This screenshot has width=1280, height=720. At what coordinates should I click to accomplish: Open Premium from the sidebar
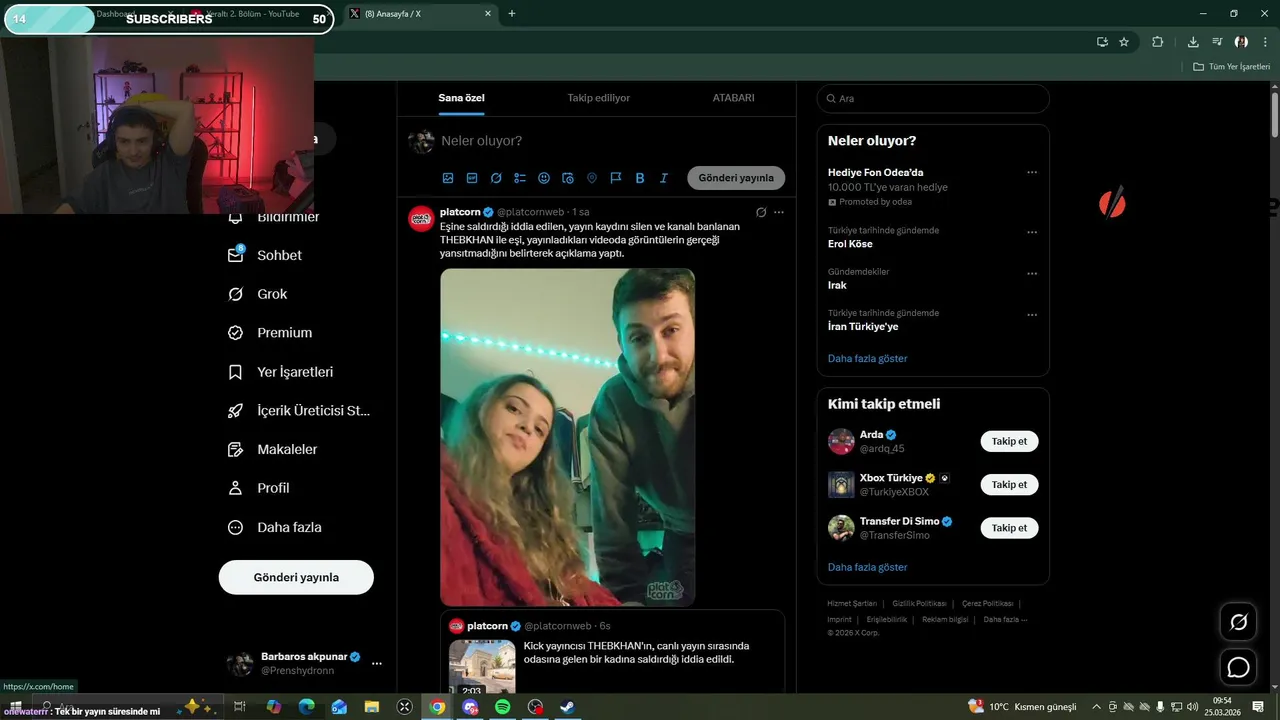(x=271, y=333)
